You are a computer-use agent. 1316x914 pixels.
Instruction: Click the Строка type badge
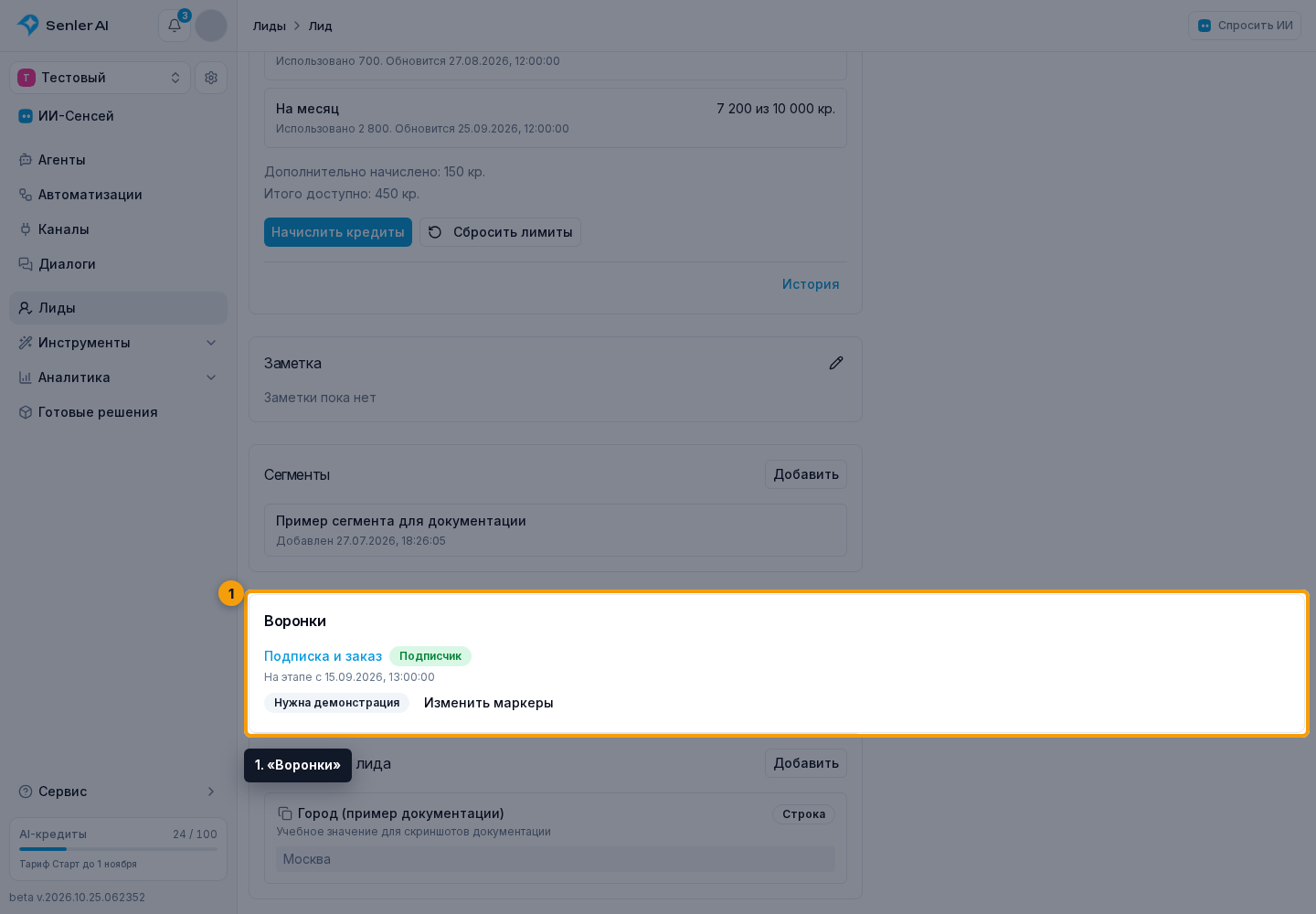tap(804, 814)
